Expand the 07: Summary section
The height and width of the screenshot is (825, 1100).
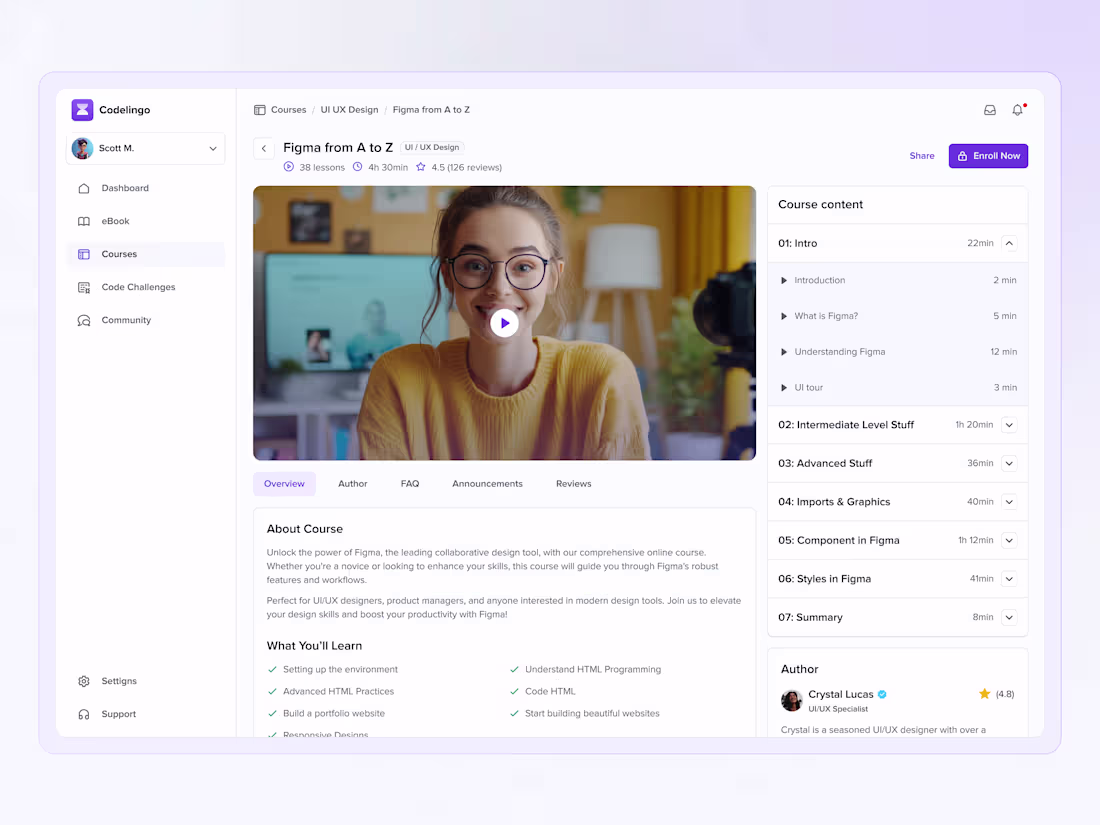click(1008, 617)
